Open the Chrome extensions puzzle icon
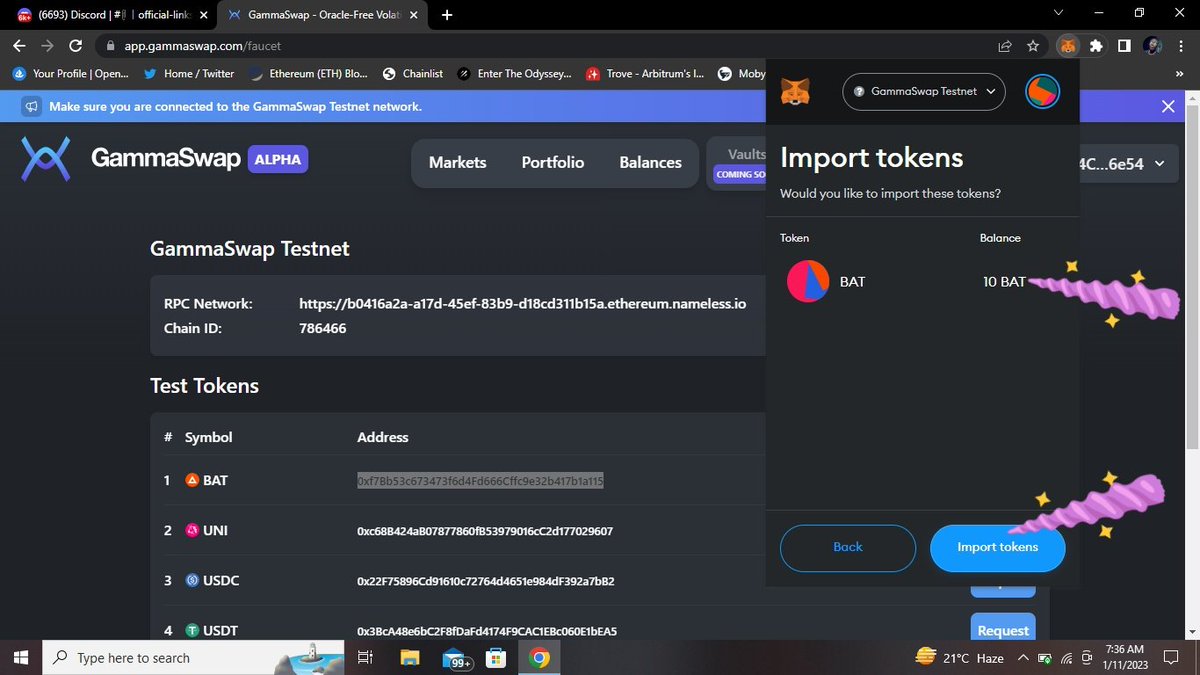Viewport: 1200px width, 675px height. tap(1097, 46)
